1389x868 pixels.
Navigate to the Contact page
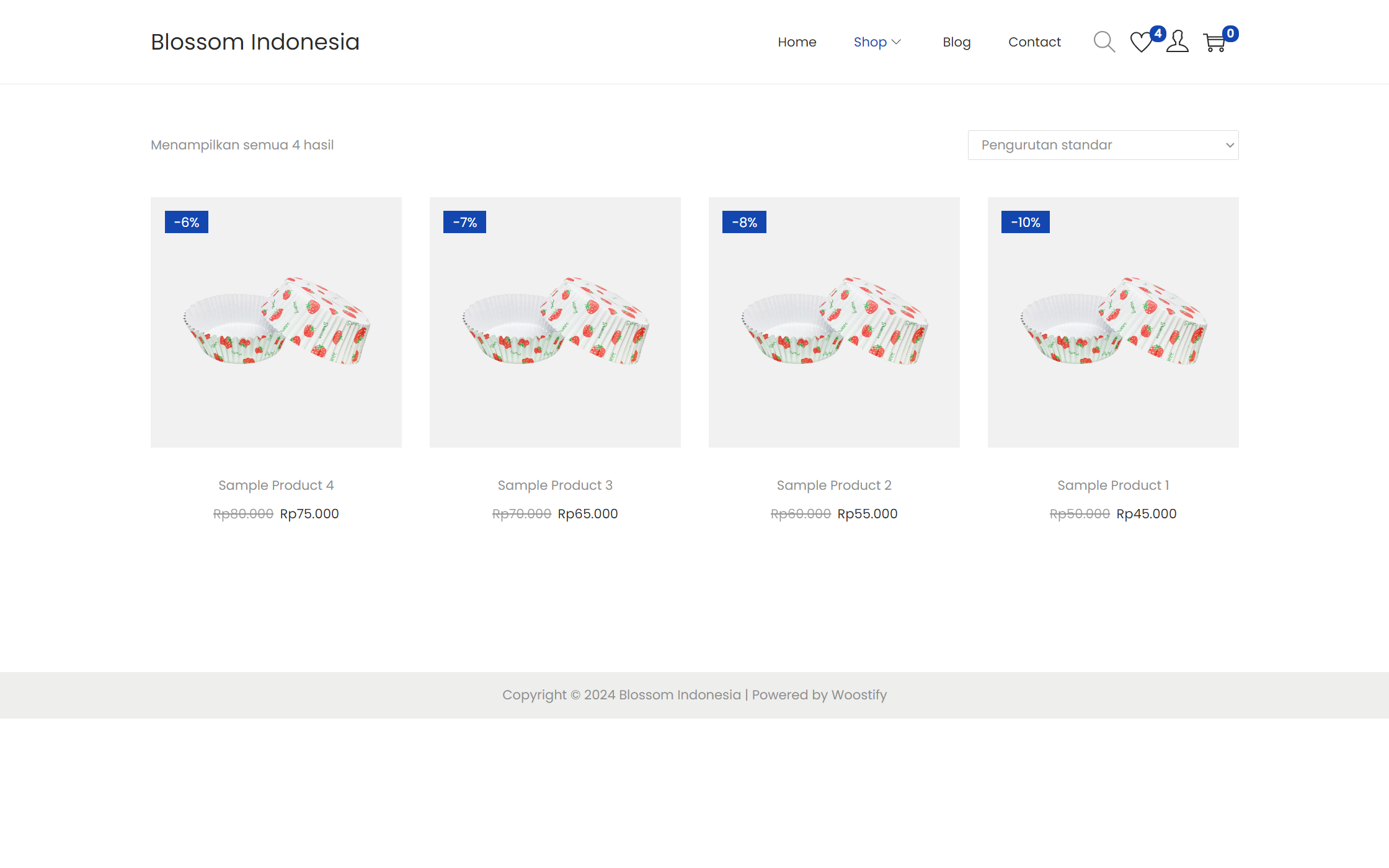(x=1034, y=42)
